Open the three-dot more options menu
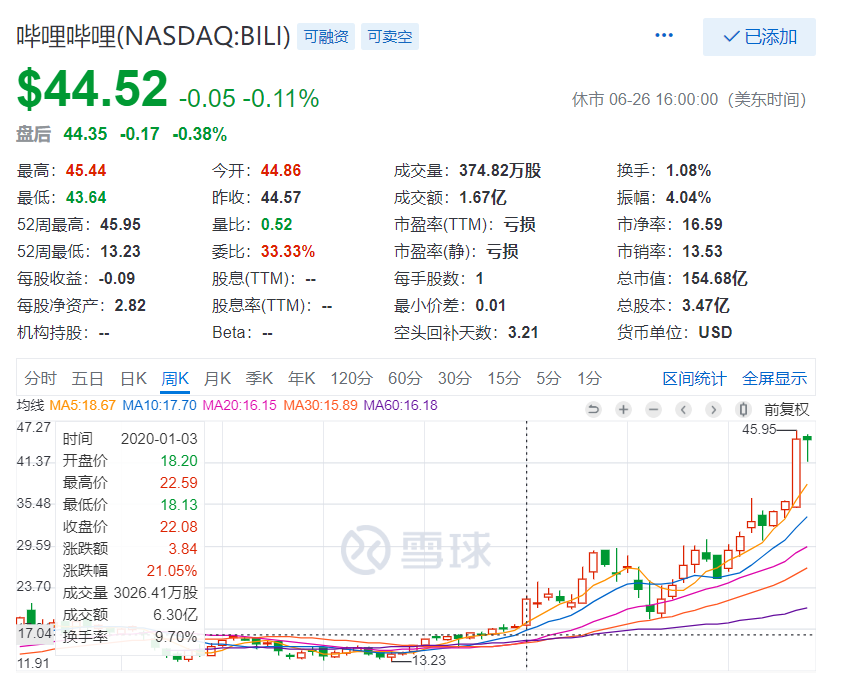 (664, 36)
